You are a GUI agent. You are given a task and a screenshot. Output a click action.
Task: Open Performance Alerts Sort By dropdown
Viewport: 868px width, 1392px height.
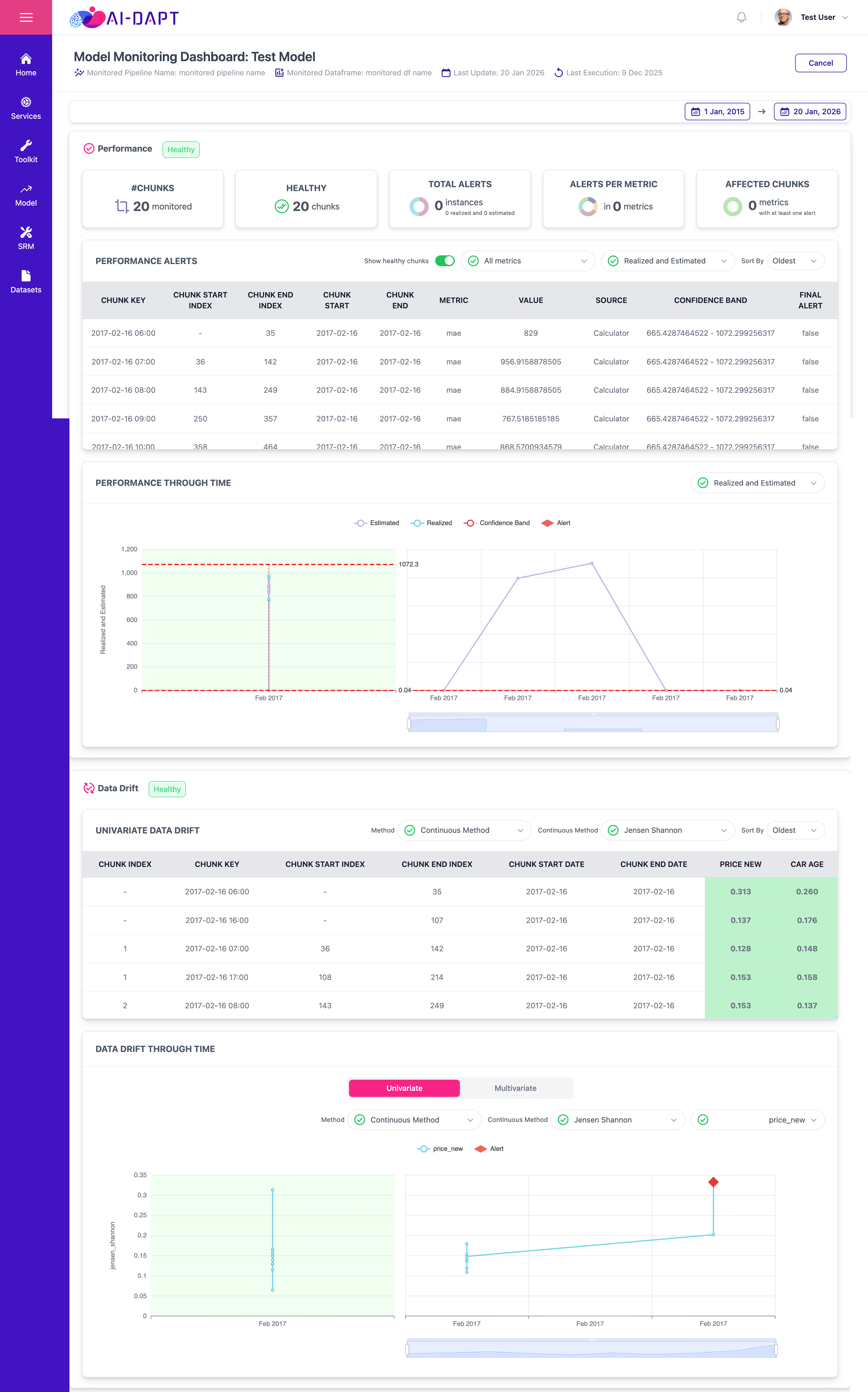click(796, 261)
